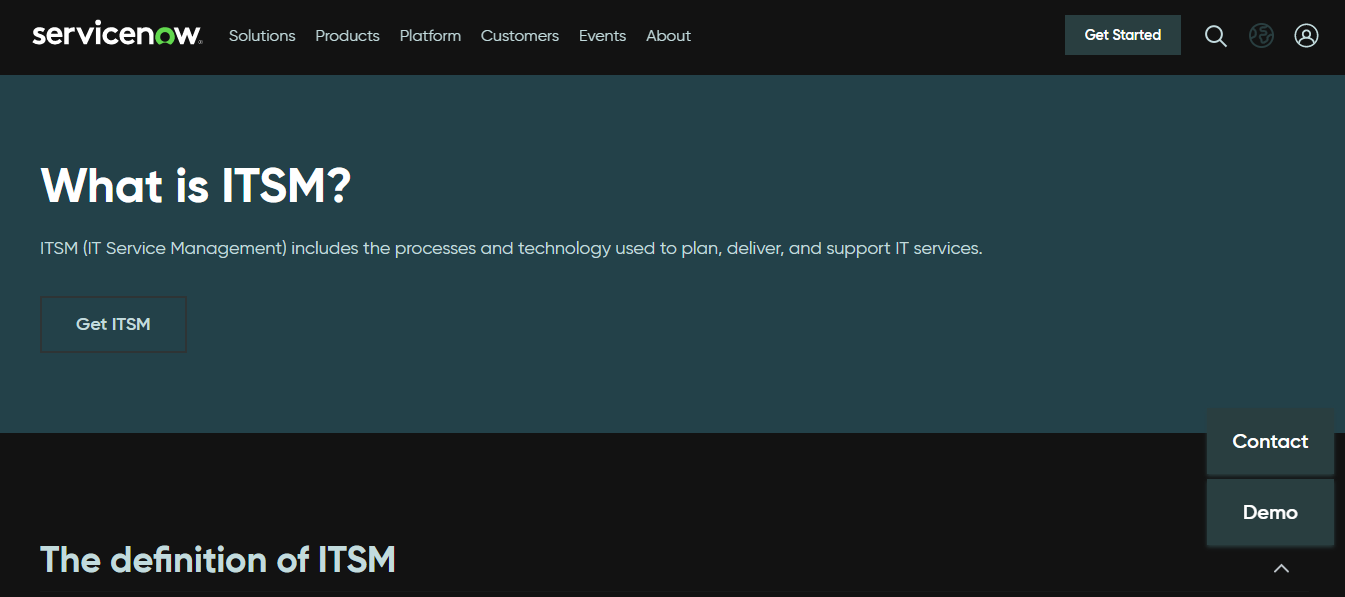Viewport: 1345px width, 597px height.
Task: Click the Get ITSM button
Action: click(113, 324)
